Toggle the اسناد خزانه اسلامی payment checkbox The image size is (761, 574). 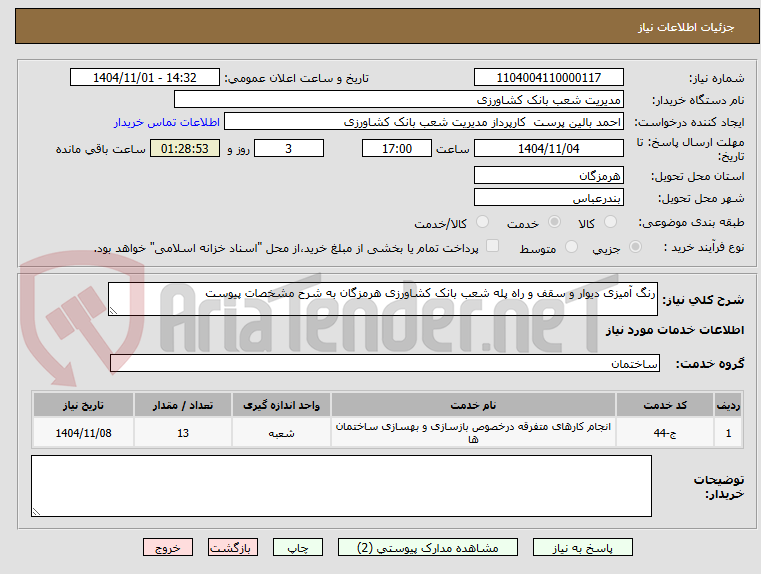493,246
